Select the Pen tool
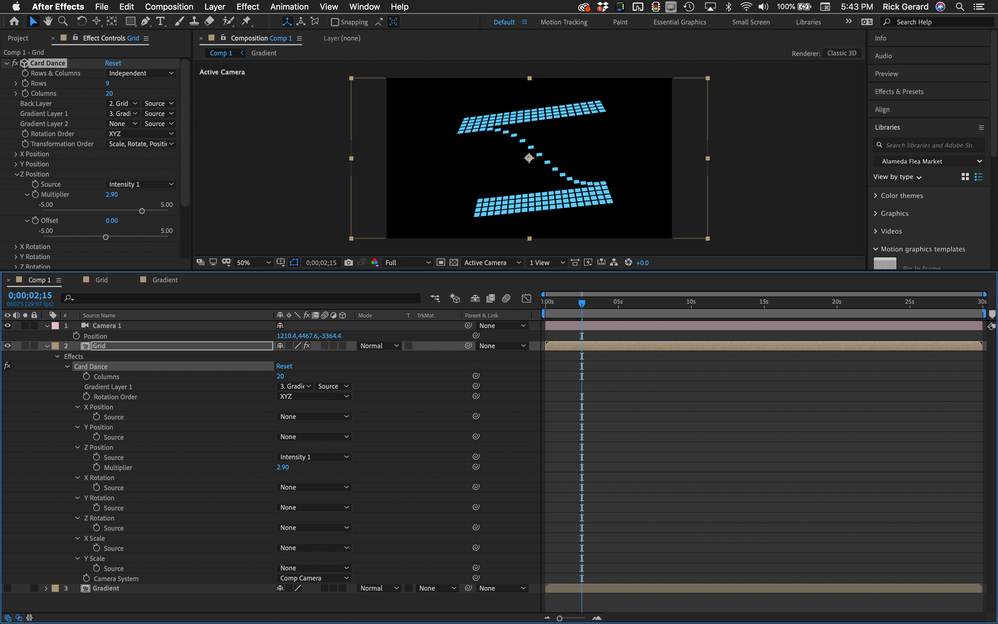This screenshot has height=624, width=998. [145, 21]
